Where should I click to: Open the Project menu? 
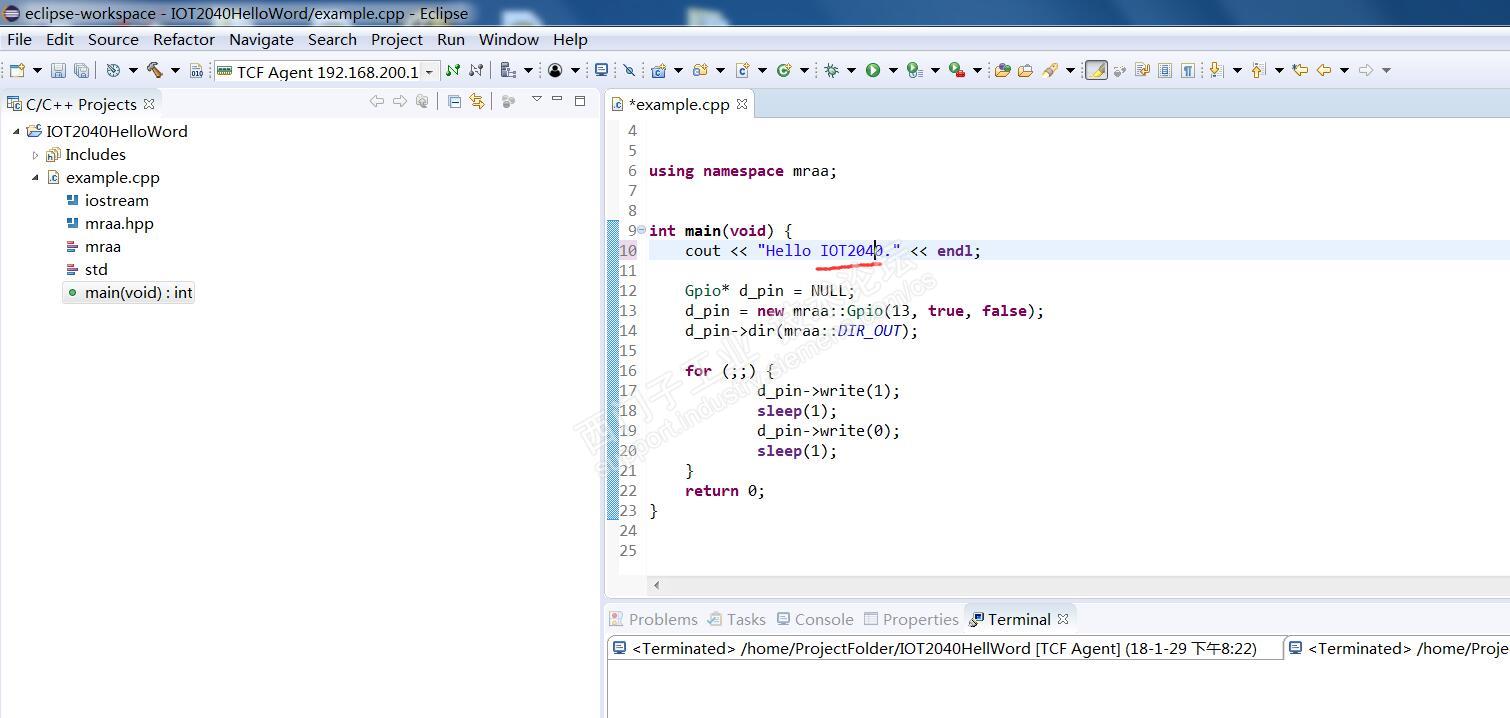point(396,39)
